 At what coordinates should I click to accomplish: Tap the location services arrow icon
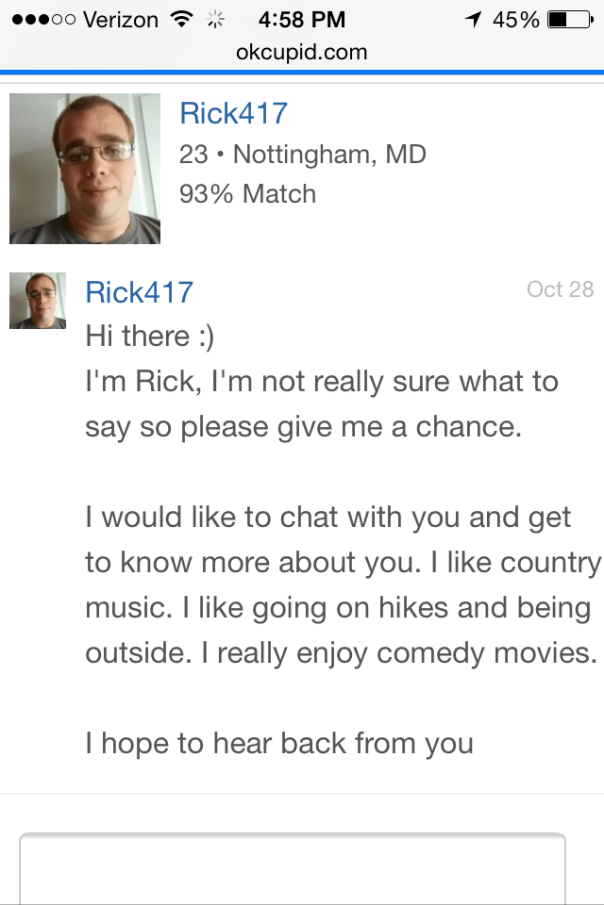pos(471,19)
